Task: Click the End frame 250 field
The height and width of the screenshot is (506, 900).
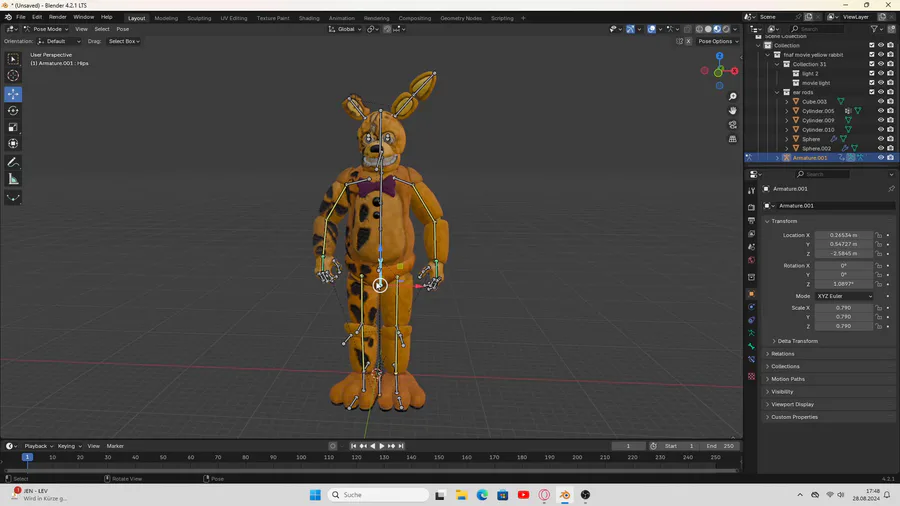Action: (720, 446)
